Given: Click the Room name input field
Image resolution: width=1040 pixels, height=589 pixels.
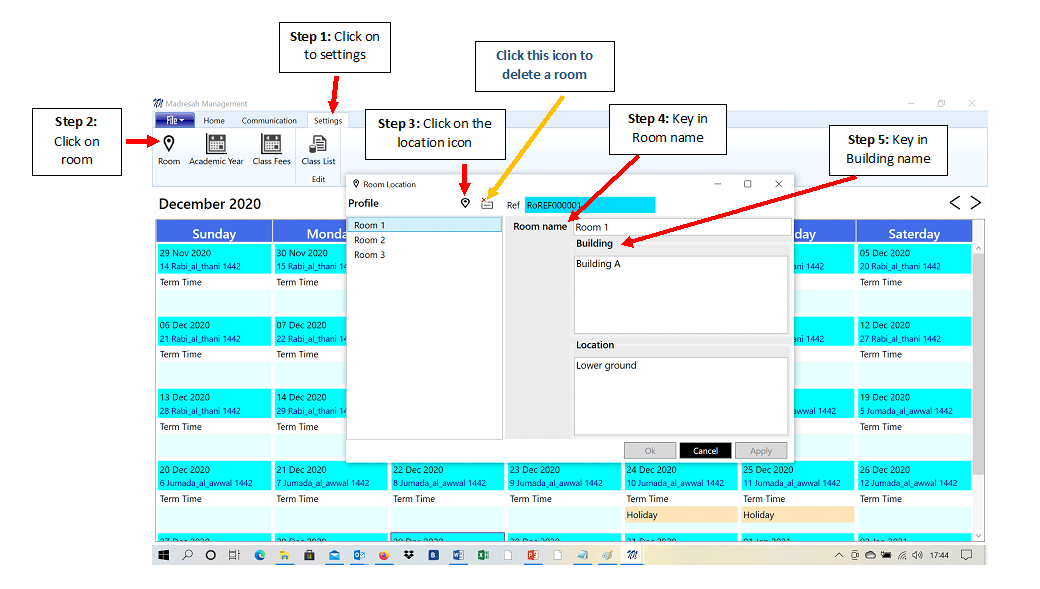Looking at the screenshot, I should click(680, 227).
